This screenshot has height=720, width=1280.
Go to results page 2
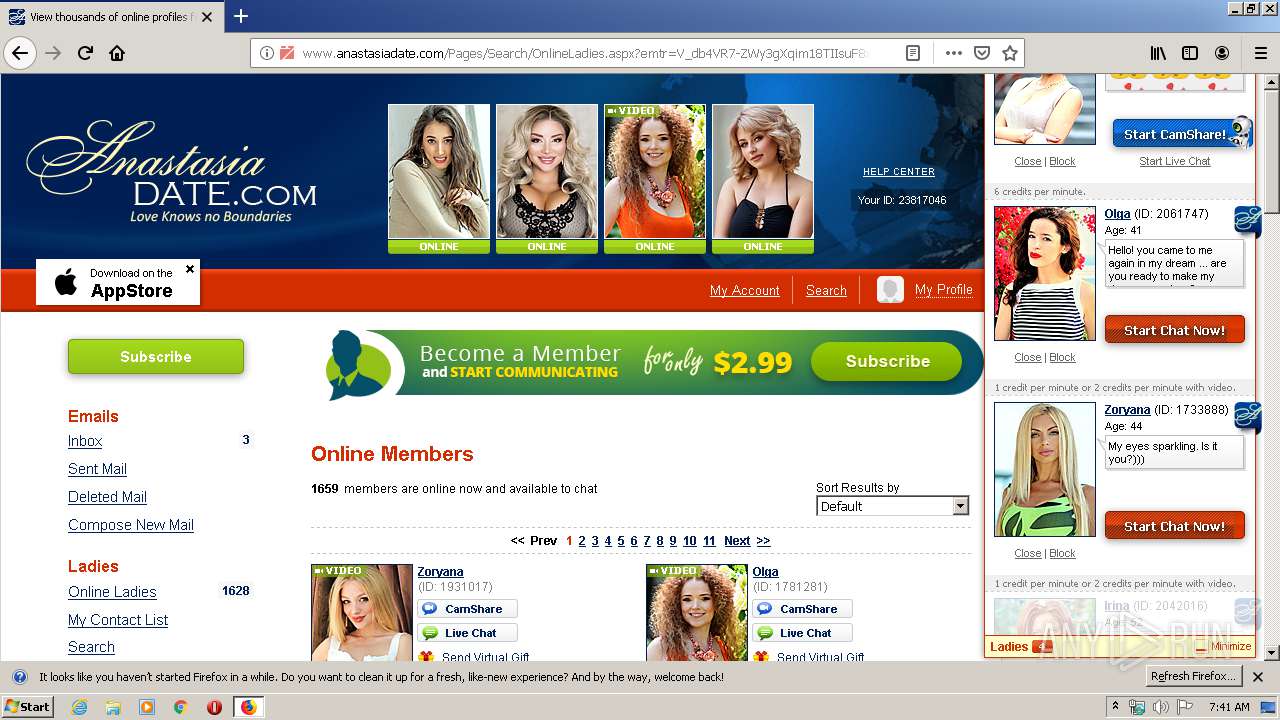click(582, 541)
